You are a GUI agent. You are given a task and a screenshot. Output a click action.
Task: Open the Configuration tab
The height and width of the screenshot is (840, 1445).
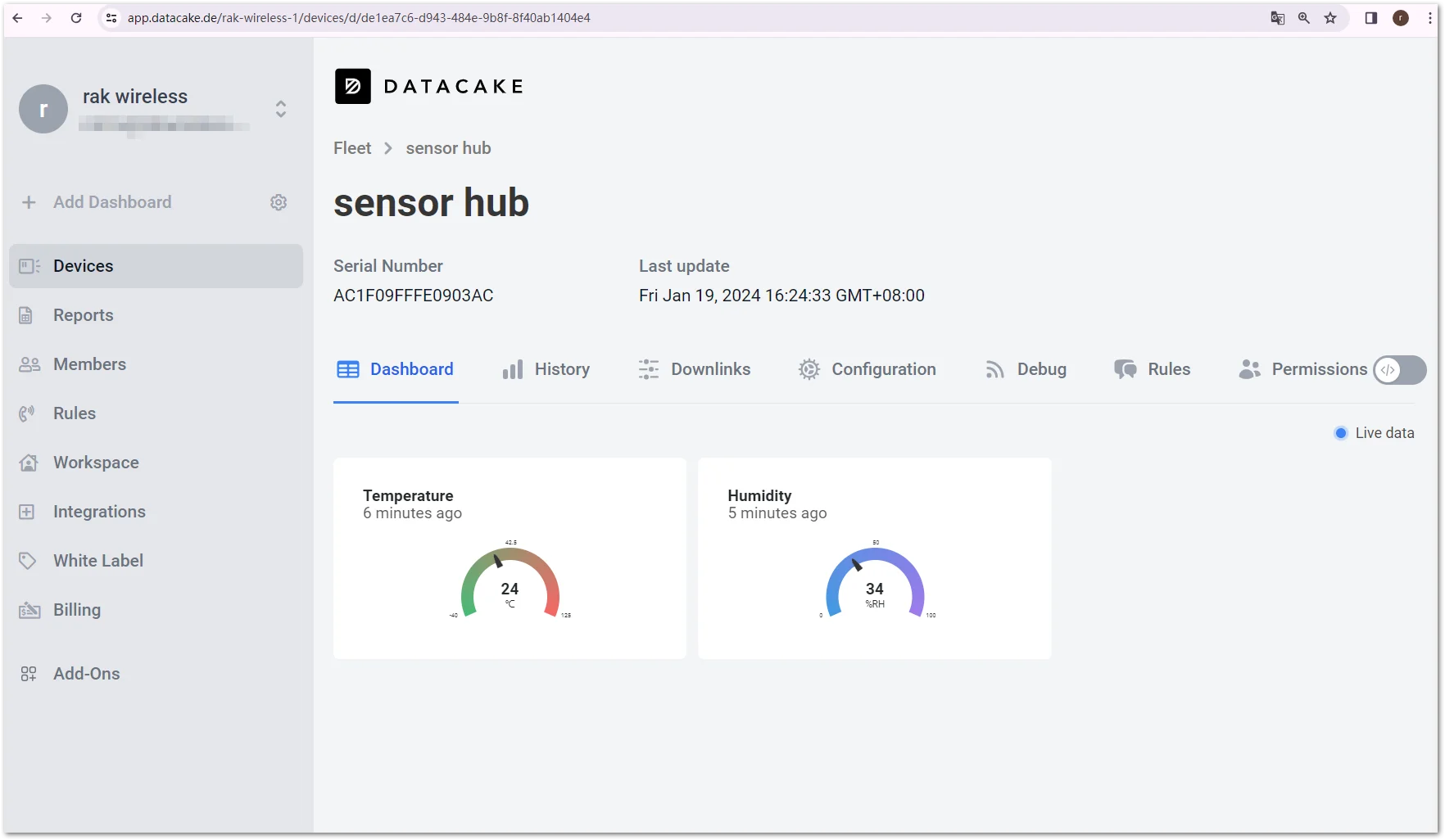click(867, 369)
